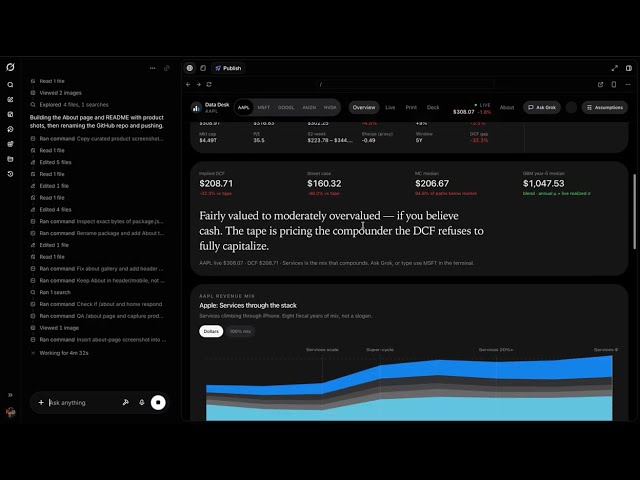Open browser bar three-dots more menu
This screenshot has width=640, height=480.
point(628,84)
